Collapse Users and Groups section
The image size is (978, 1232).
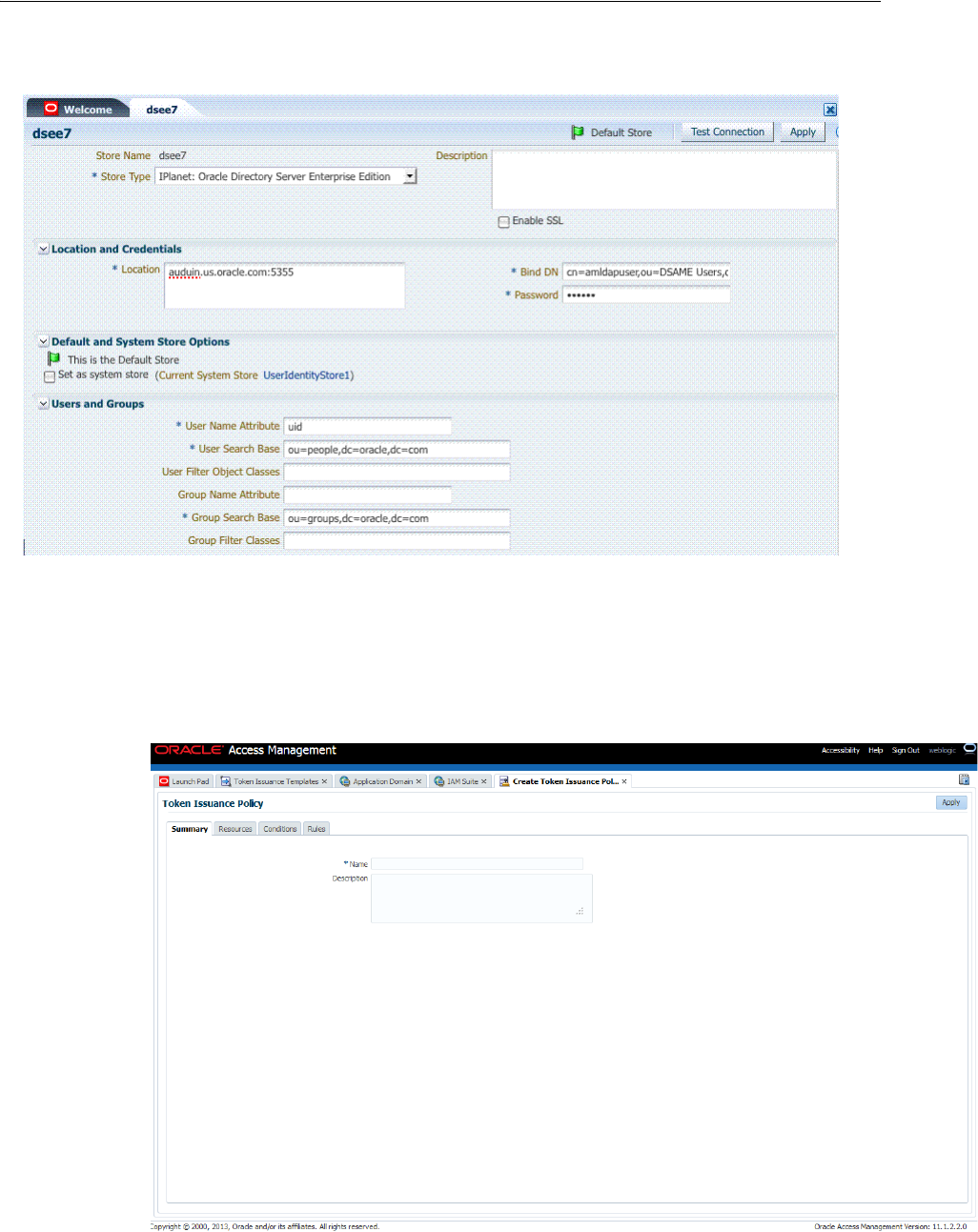(43, 404)
